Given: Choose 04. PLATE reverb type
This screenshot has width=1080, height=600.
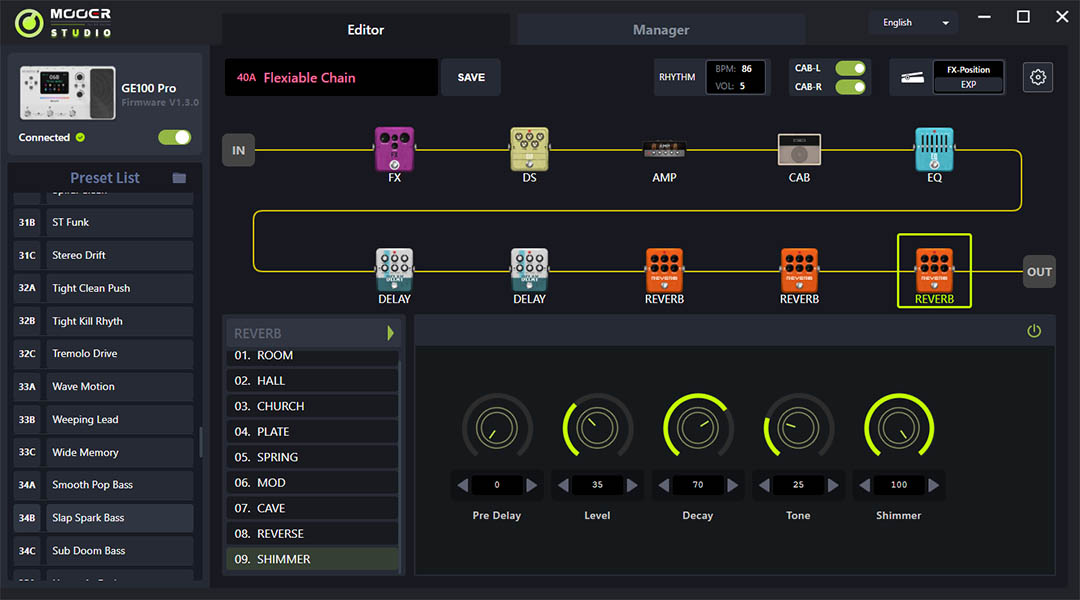Looking at the screenshot, I should (x=312, y=432).
